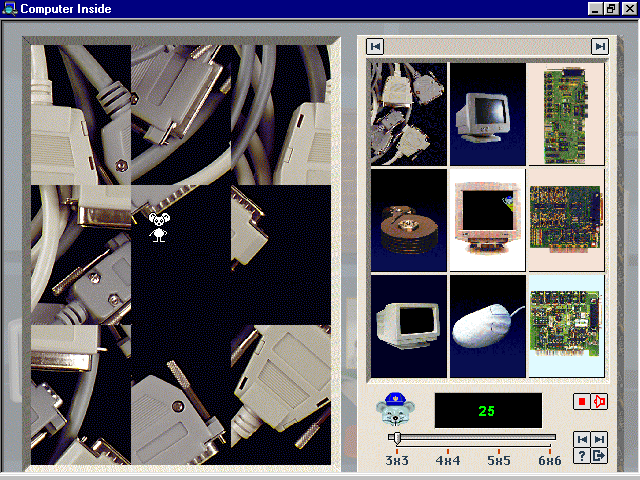Go to previous gallery page at top

tap(375, 46)
